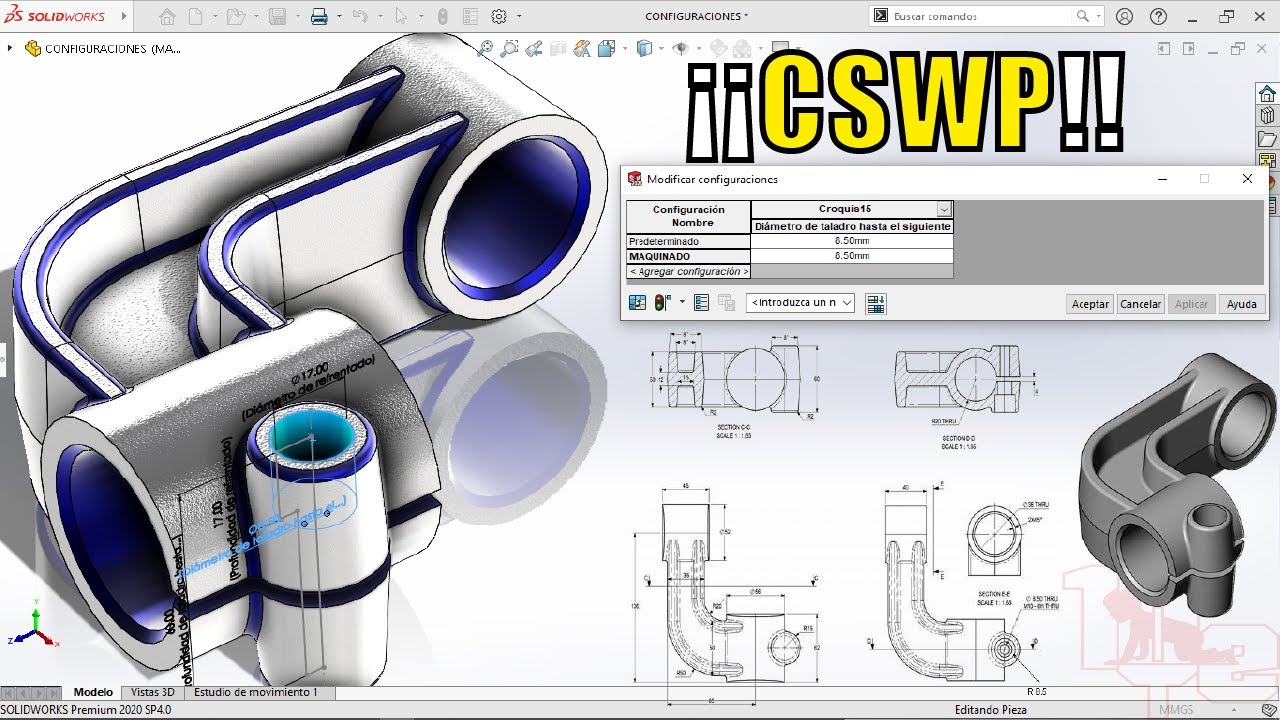Click the Edit Appearance sphere icon

pos(718,48)
